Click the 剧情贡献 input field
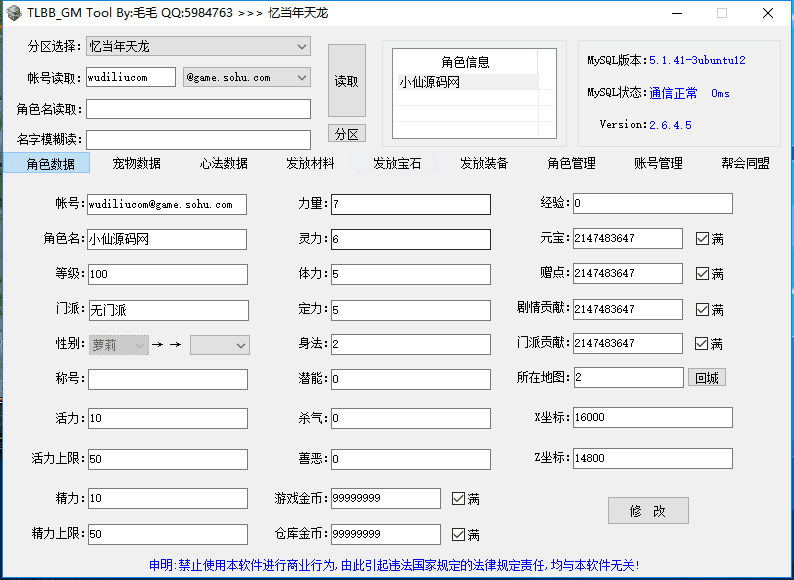This screenshot has width=794, height=580. point(628,309)
